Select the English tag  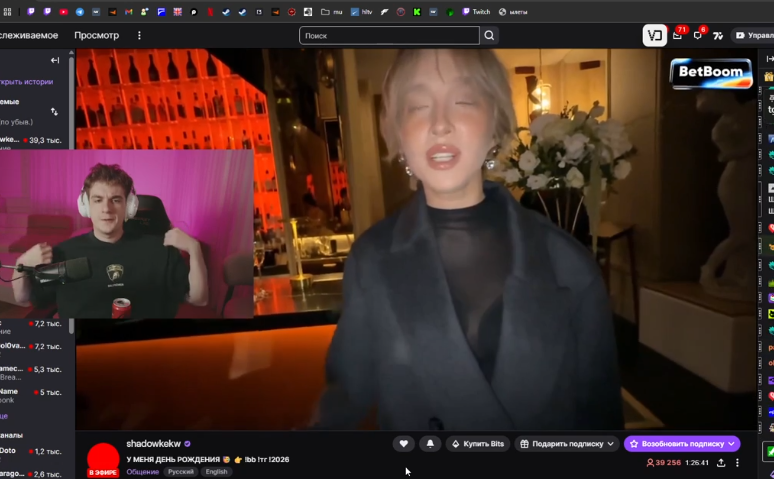[216, 472]
